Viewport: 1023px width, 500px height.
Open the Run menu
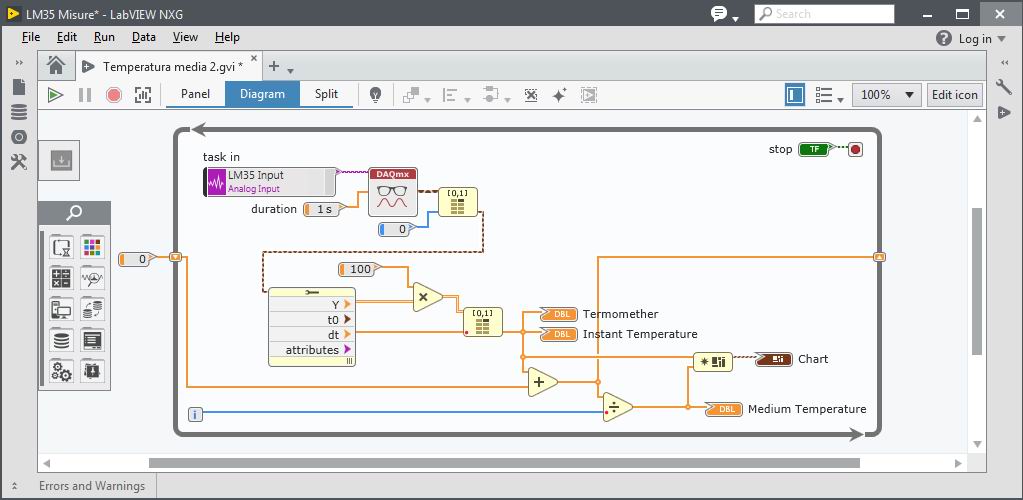[104, 37]
